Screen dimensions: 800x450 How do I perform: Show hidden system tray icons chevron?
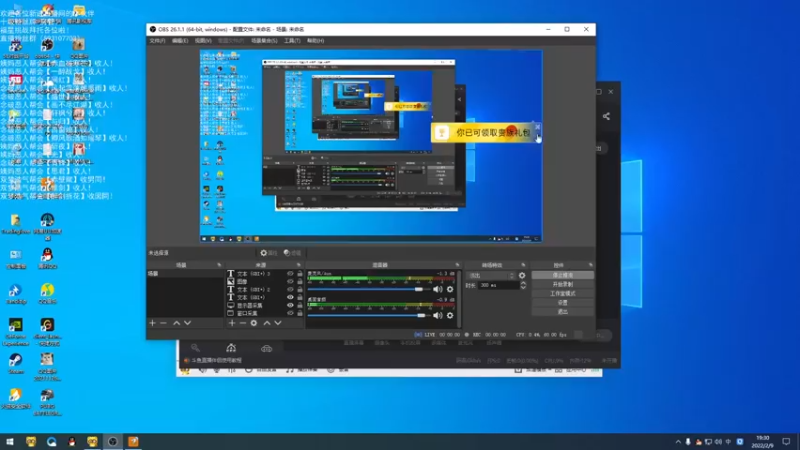pyautogui.click(x=678, y=442)
